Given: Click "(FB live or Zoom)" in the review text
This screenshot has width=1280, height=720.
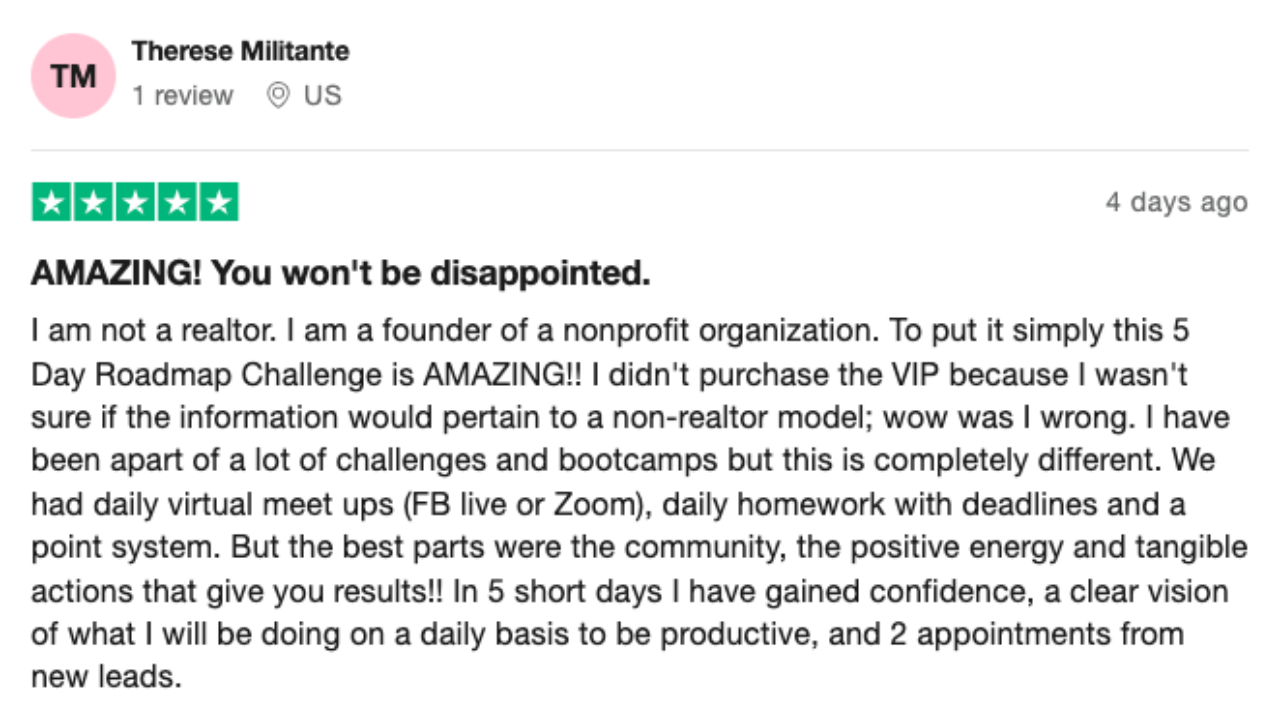Looking at the screenshot, I should 523,504.
